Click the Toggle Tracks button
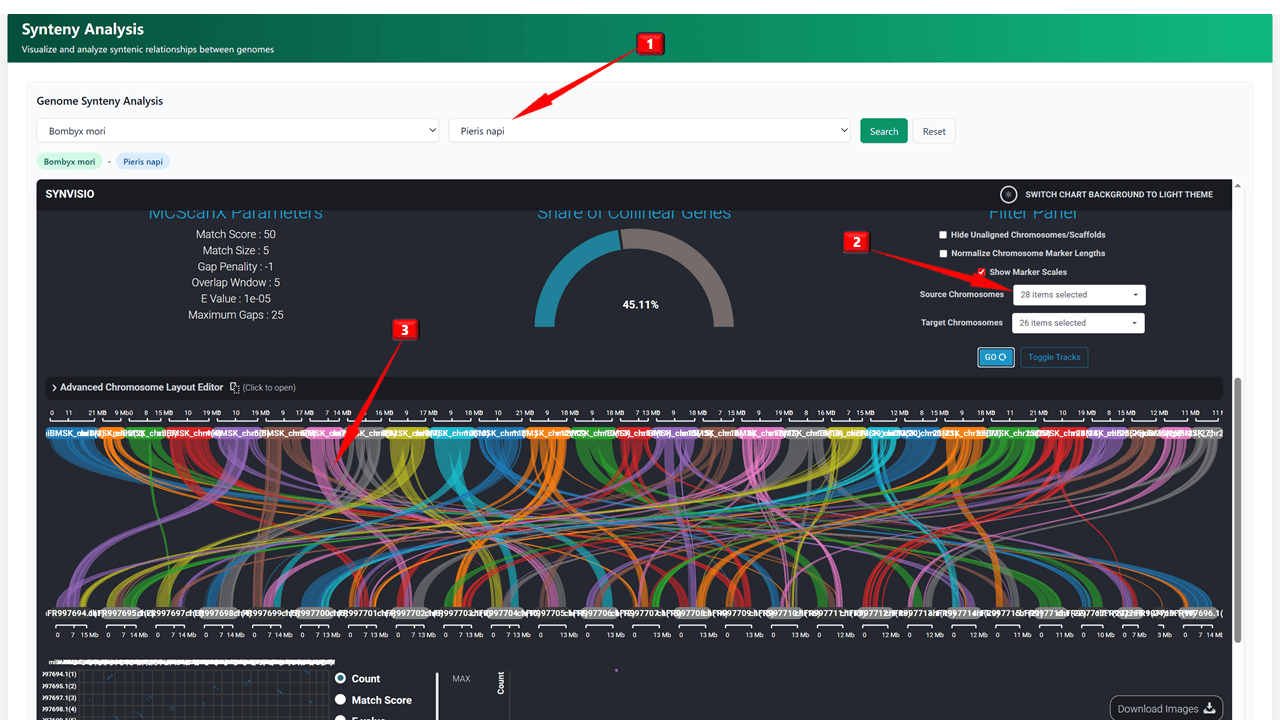The image size is (1280, 720). coord(1054,357)
